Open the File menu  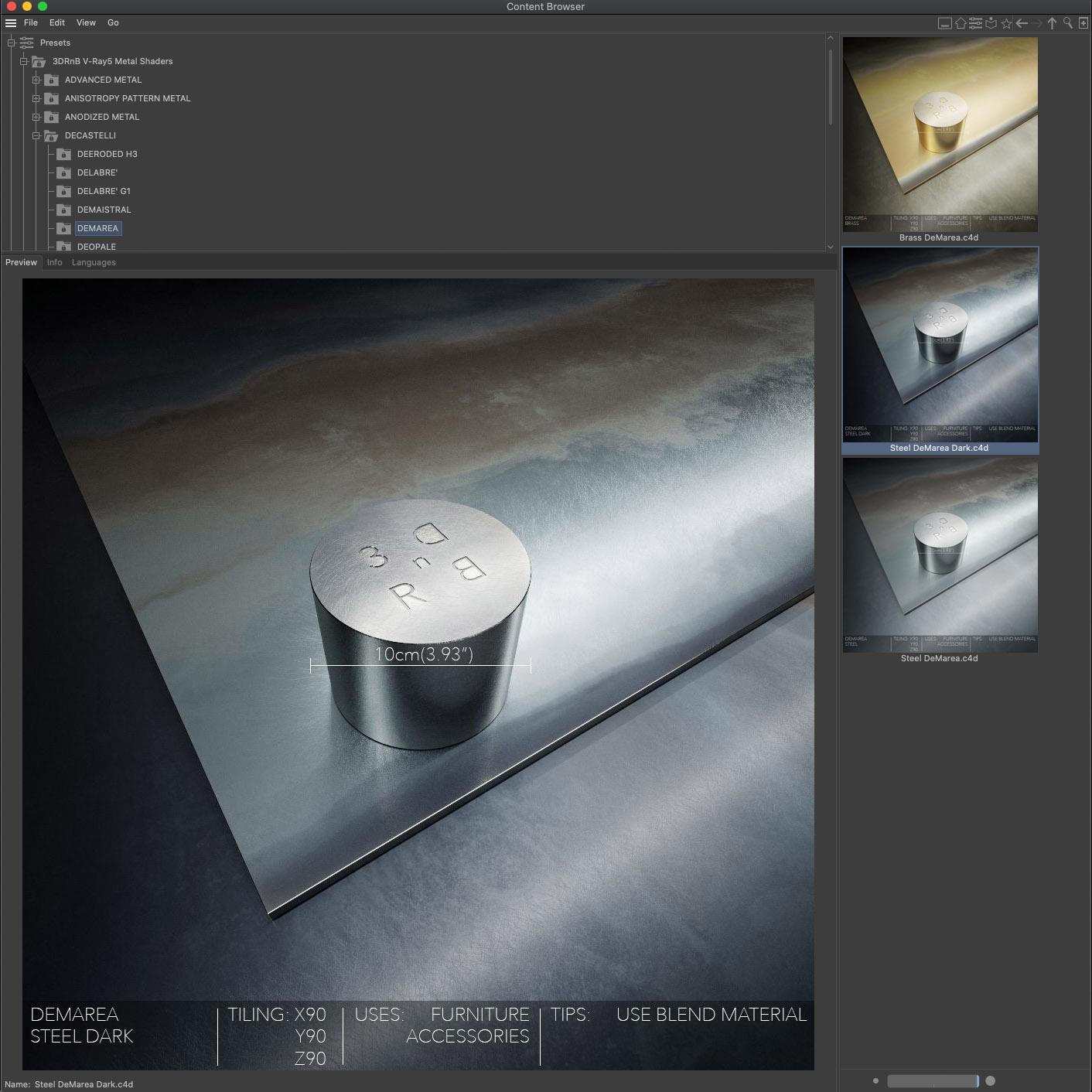pyautogui.click(x=31, y=23)
